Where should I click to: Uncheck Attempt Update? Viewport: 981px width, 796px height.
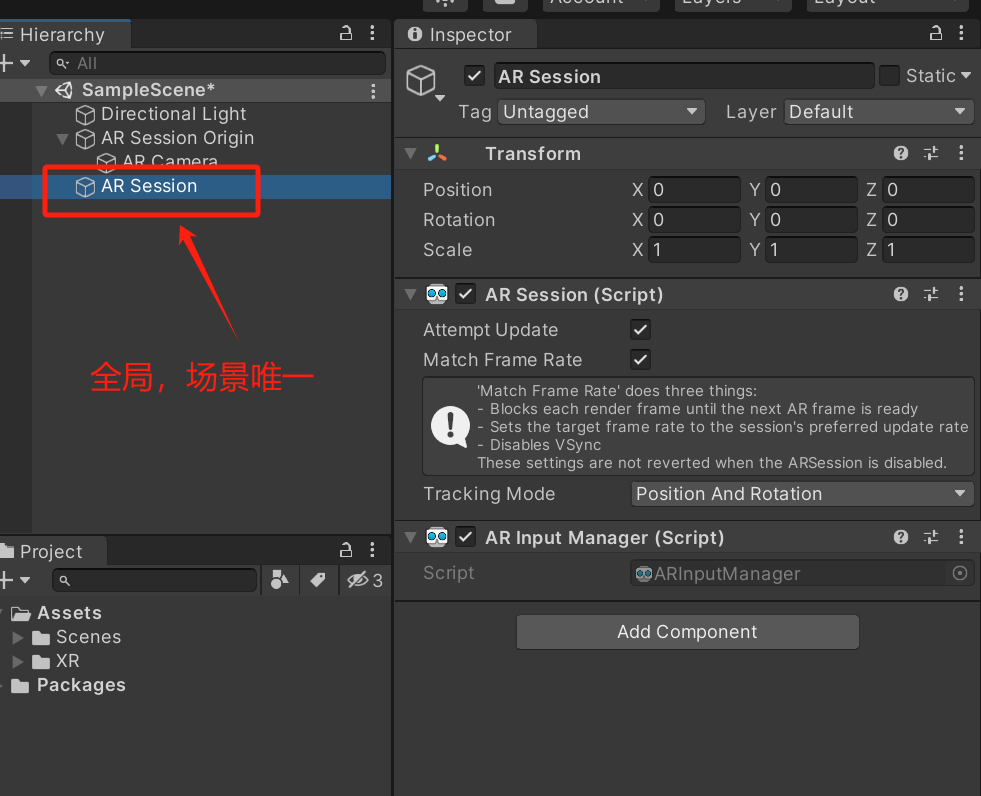[x=641, y=330]
